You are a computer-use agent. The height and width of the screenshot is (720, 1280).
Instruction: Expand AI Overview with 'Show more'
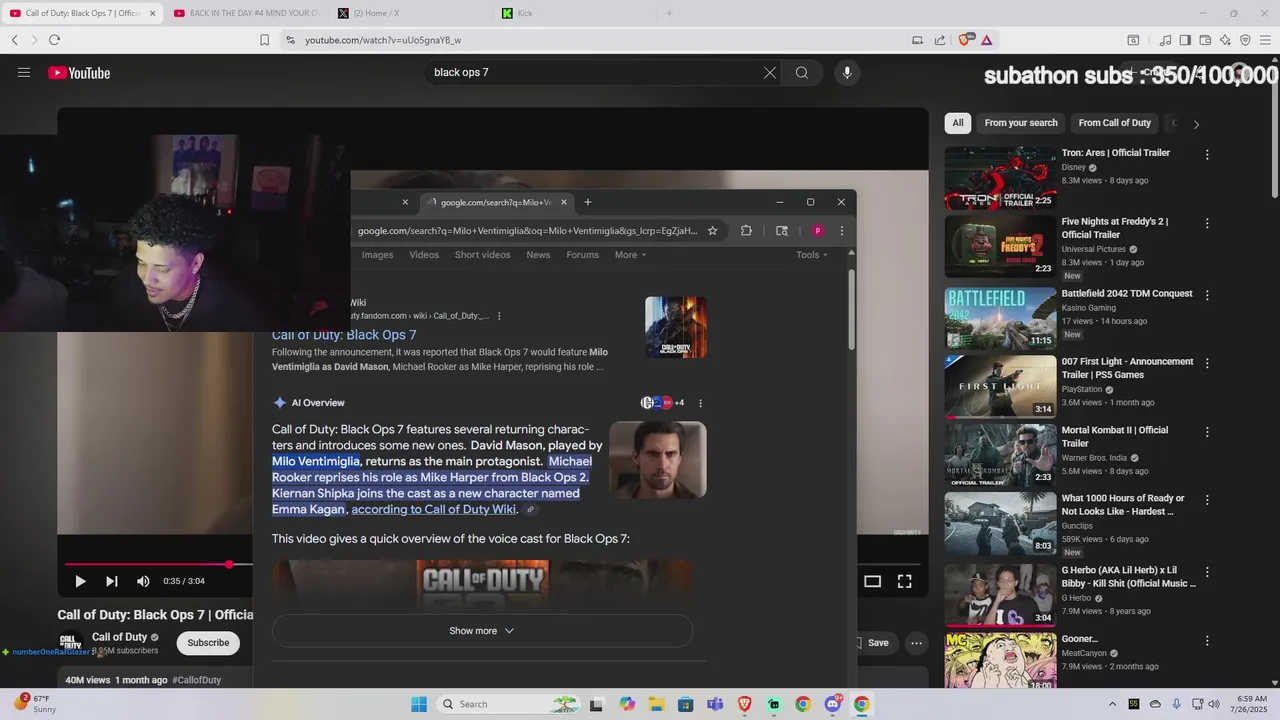click(482, 631)
